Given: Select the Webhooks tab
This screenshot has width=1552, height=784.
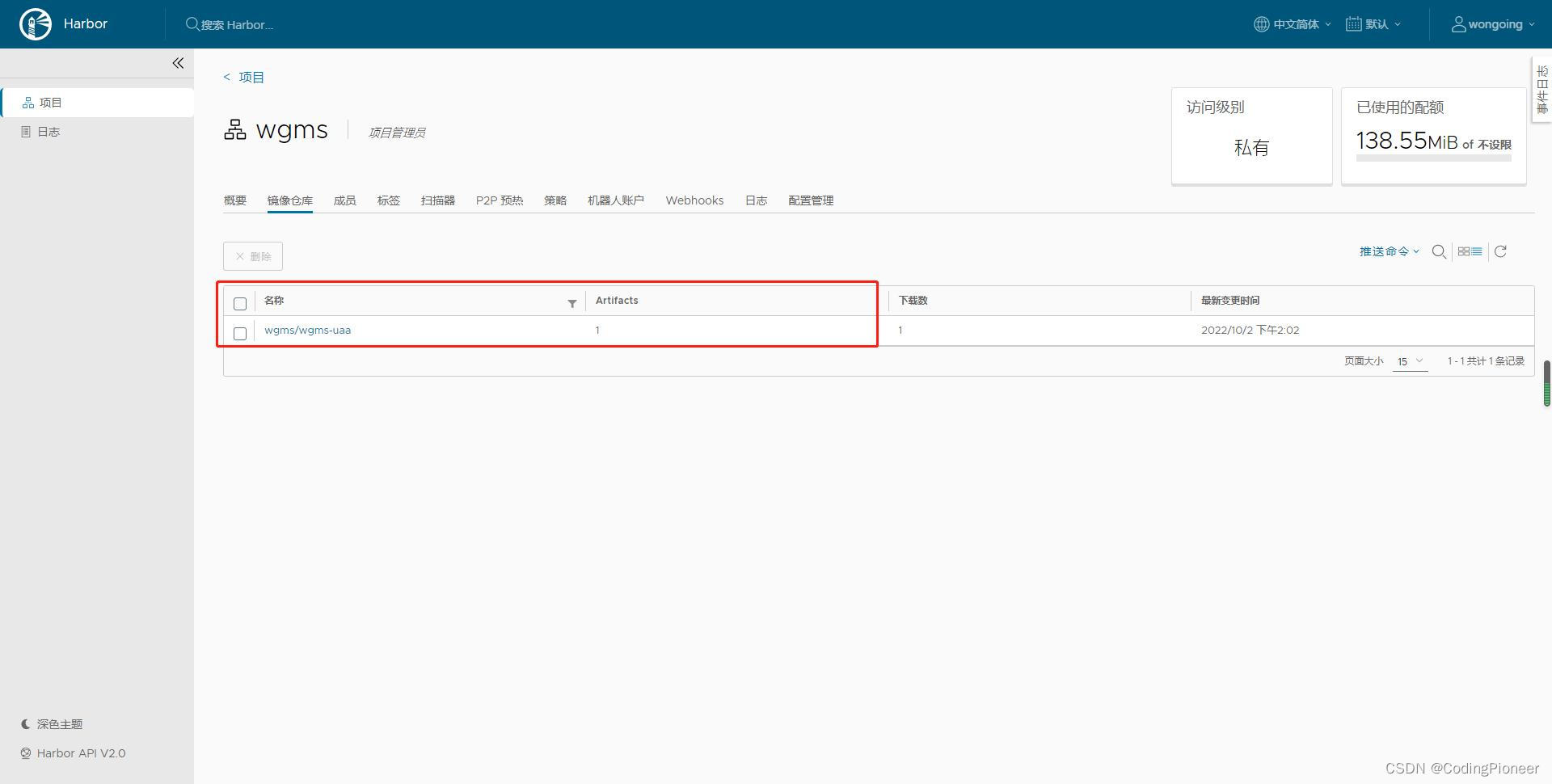Looking at the screenshot, I should [x=694, y=200].
